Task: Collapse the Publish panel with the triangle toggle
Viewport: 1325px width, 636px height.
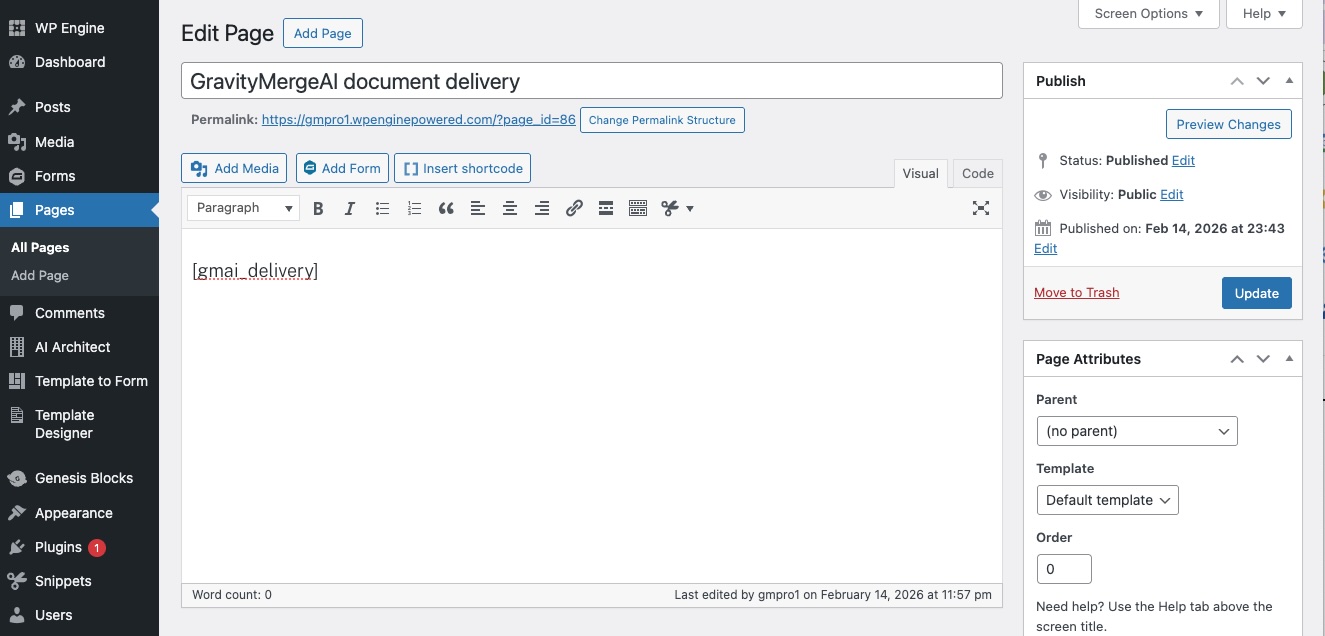Action: pos(1289,81)
